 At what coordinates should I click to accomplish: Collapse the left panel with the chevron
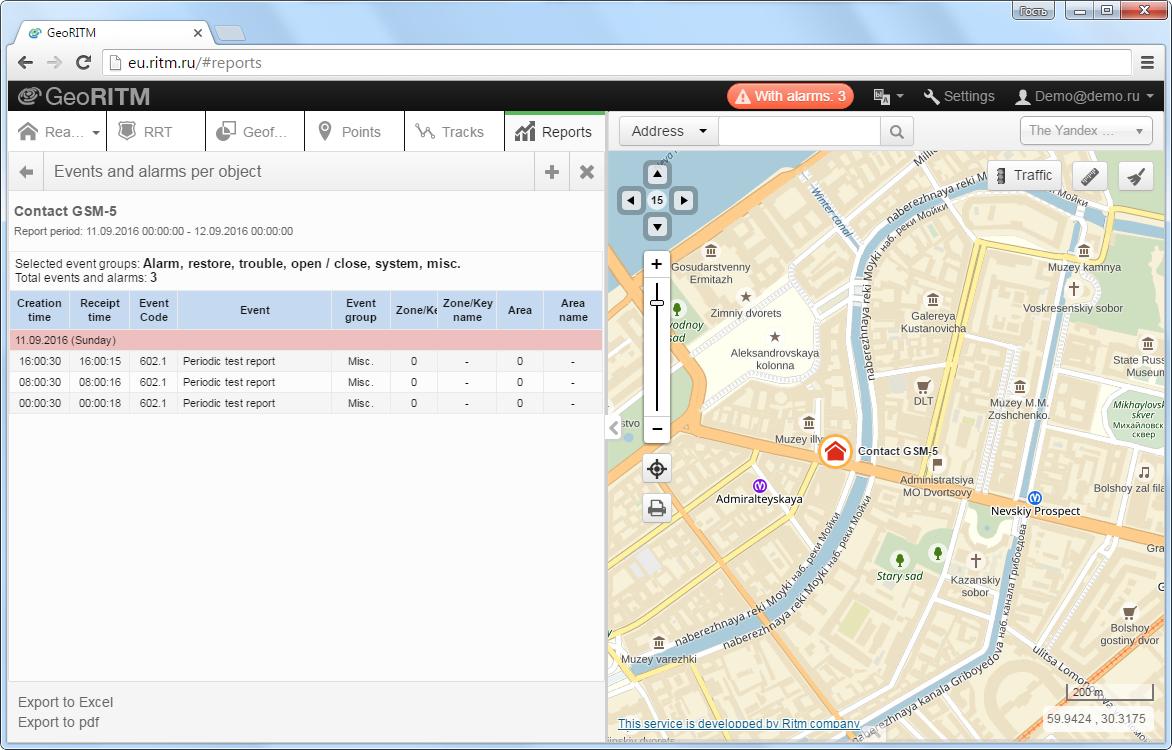coord(614,428)
